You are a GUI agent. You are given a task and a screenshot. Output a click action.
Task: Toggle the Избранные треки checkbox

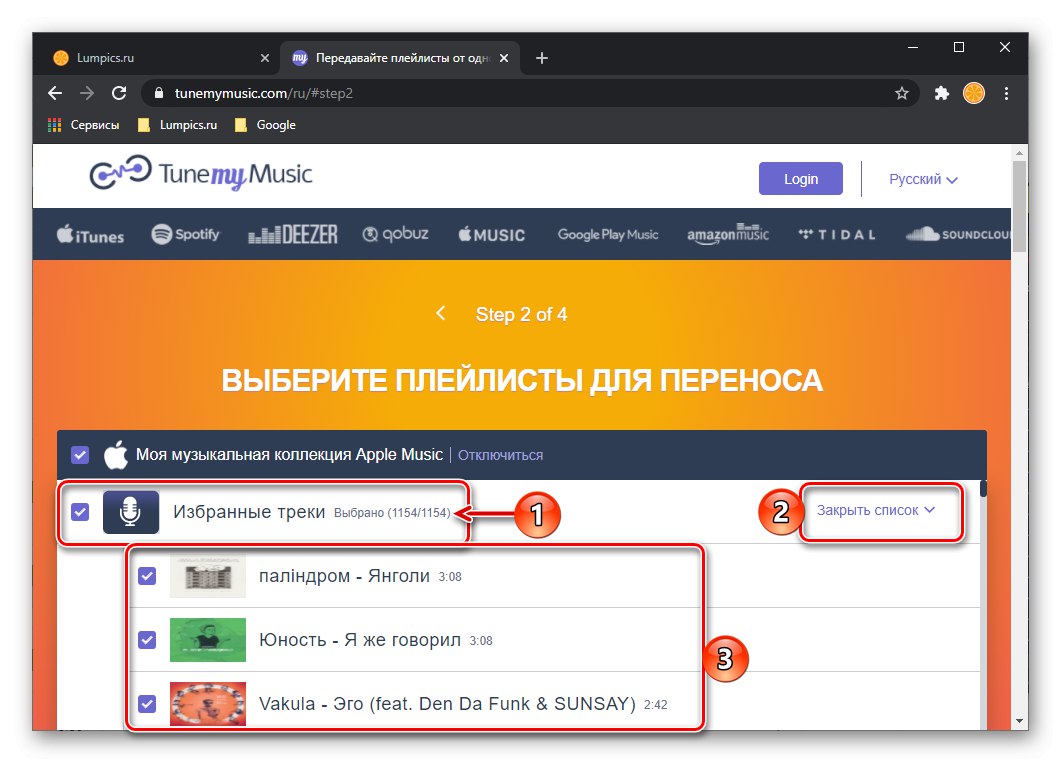(x=80, y=512)
